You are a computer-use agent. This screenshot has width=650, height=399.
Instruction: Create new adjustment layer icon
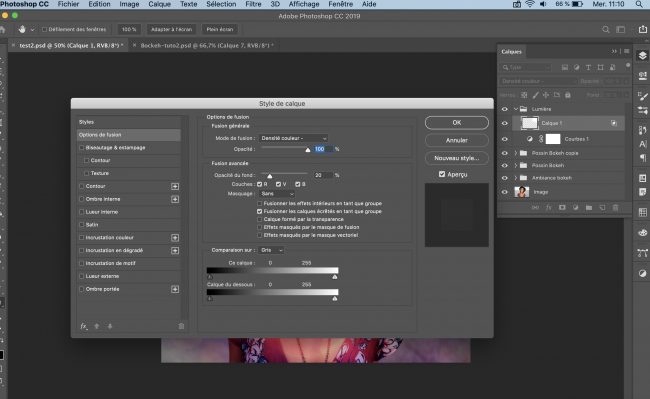point(575,208)
